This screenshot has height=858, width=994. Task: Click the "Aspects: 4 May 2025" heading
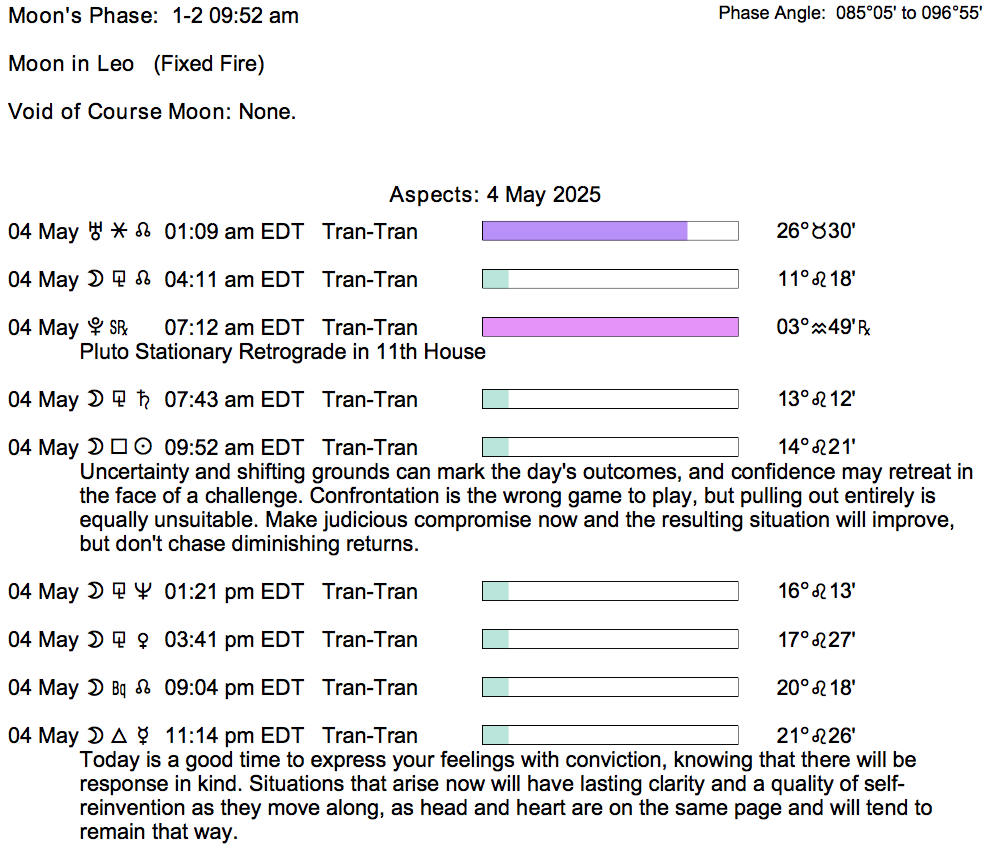point(495,194)
